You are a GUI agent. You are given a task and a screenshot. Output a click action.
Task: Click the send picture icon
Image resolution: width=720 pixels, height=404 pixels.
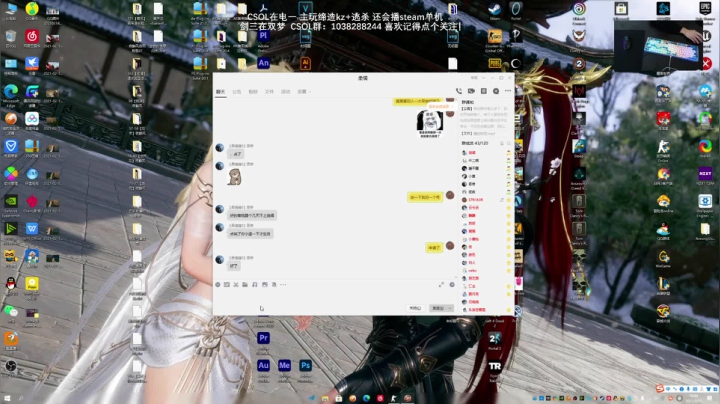(264, 285)
